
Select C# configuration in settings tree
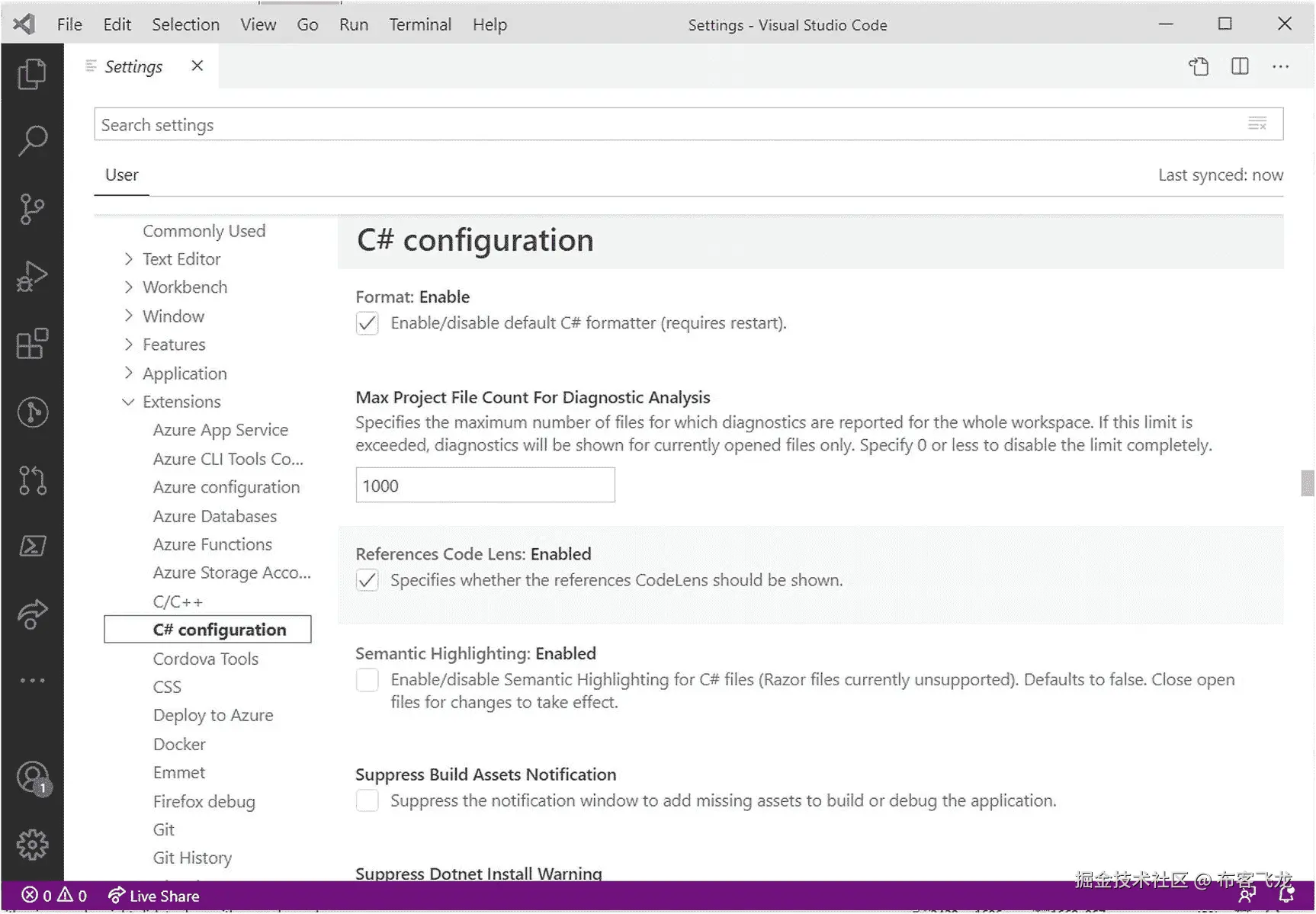pos(207,630)
